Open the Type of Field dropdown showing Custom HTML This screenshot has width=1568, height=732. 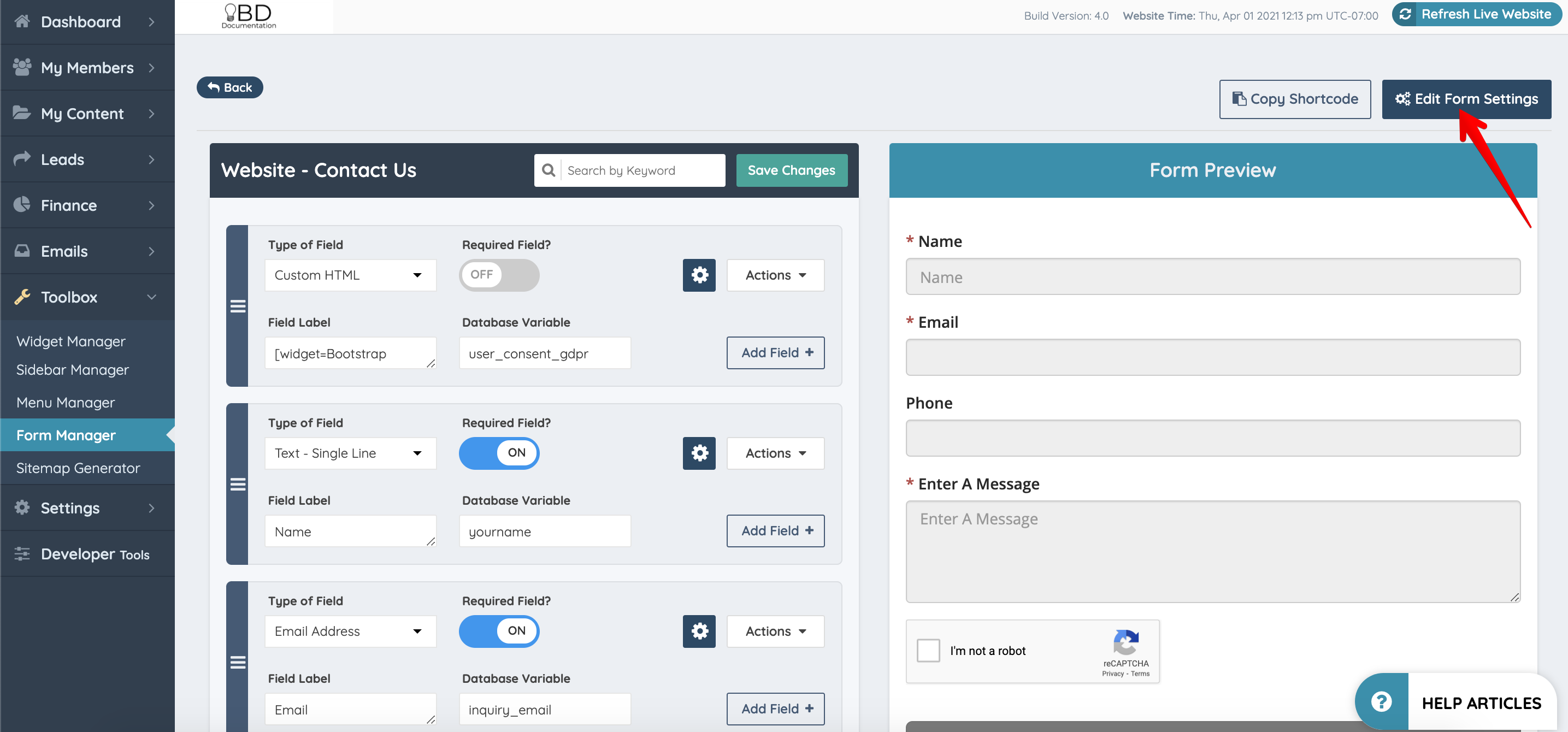pyautogui.click(x=350, y=275)
